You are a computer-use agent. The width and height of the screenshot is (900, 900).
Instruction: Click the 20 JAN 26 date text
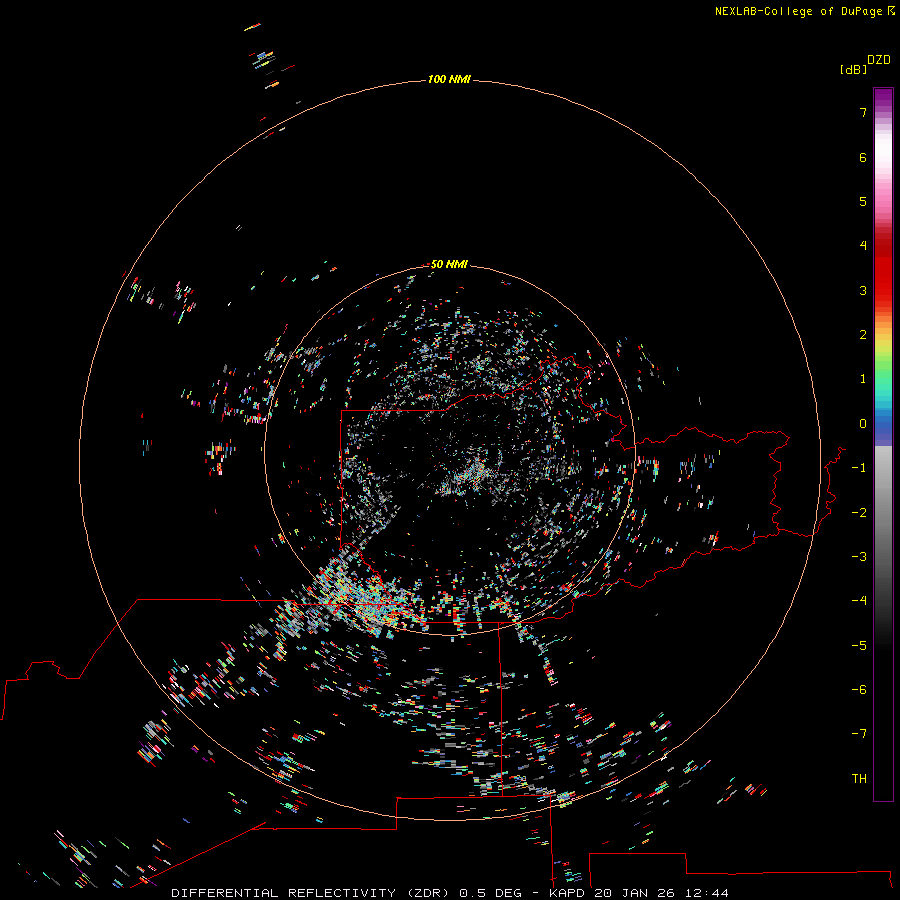coord(634,893)
